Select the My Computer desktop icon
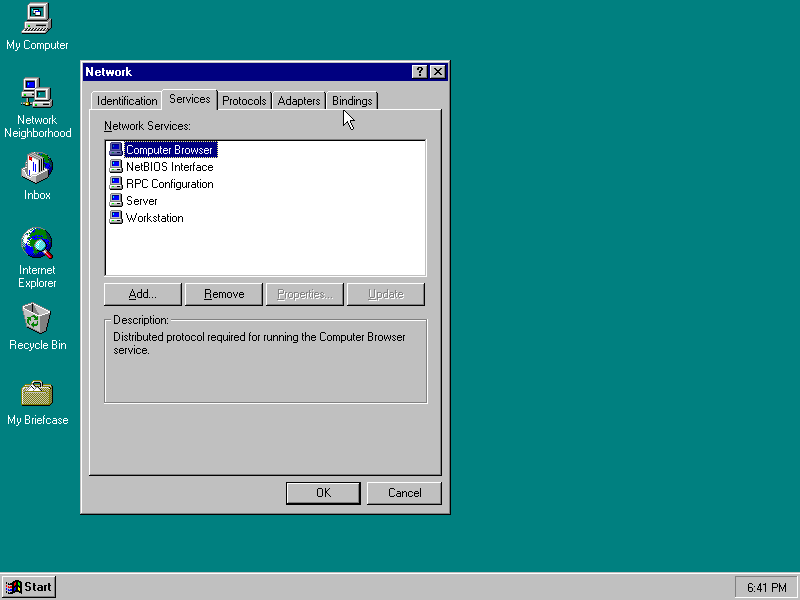800x600 pixels. point(37,27)
